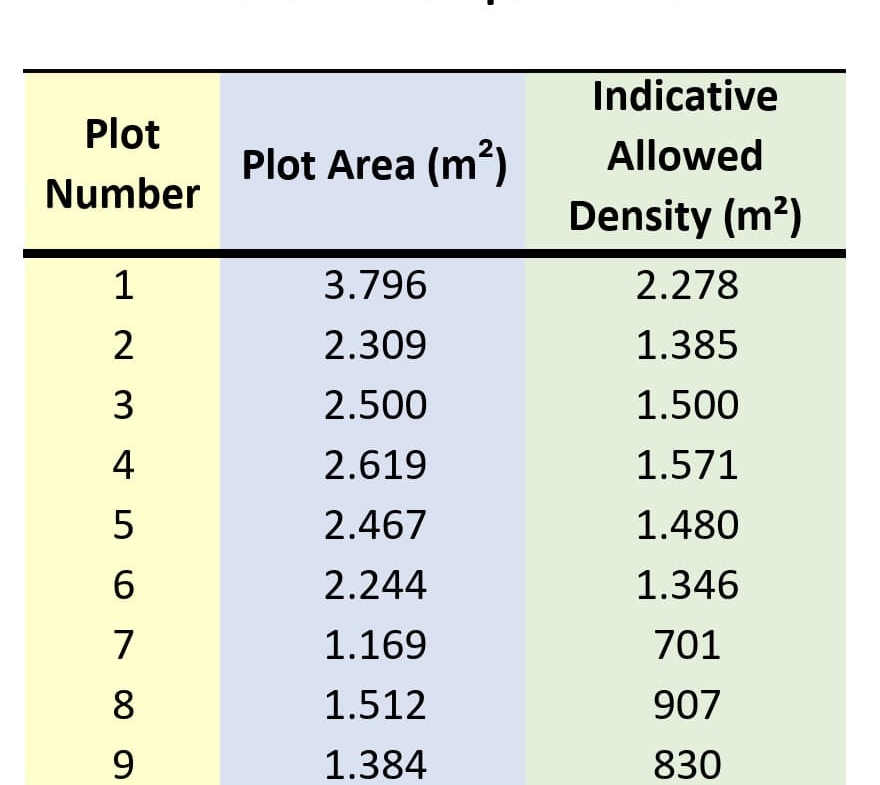880x785 pixels.
Task: Select plot area value 1.169
Action: [375, 646]
